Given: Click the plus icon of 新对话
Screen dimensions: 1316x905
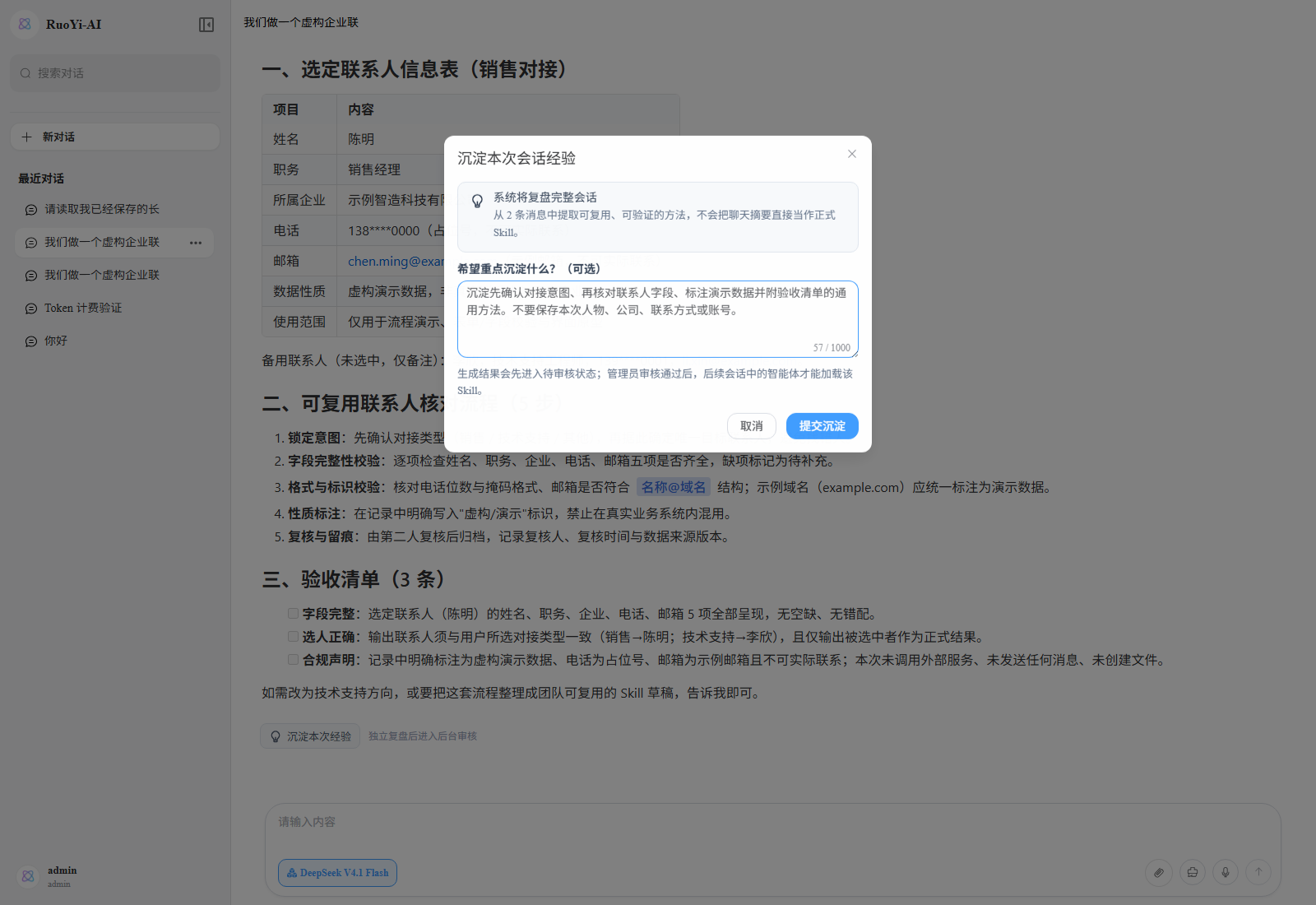Looking at the screenshot, I should (x=26, y=137).
